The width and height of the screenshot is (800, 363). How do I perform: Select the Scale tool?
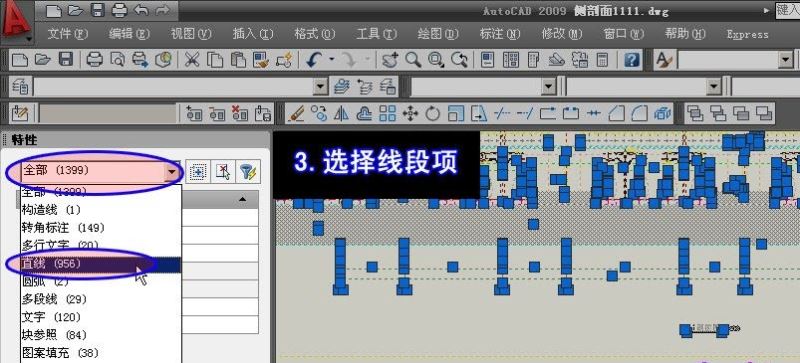tap(456, 113)
